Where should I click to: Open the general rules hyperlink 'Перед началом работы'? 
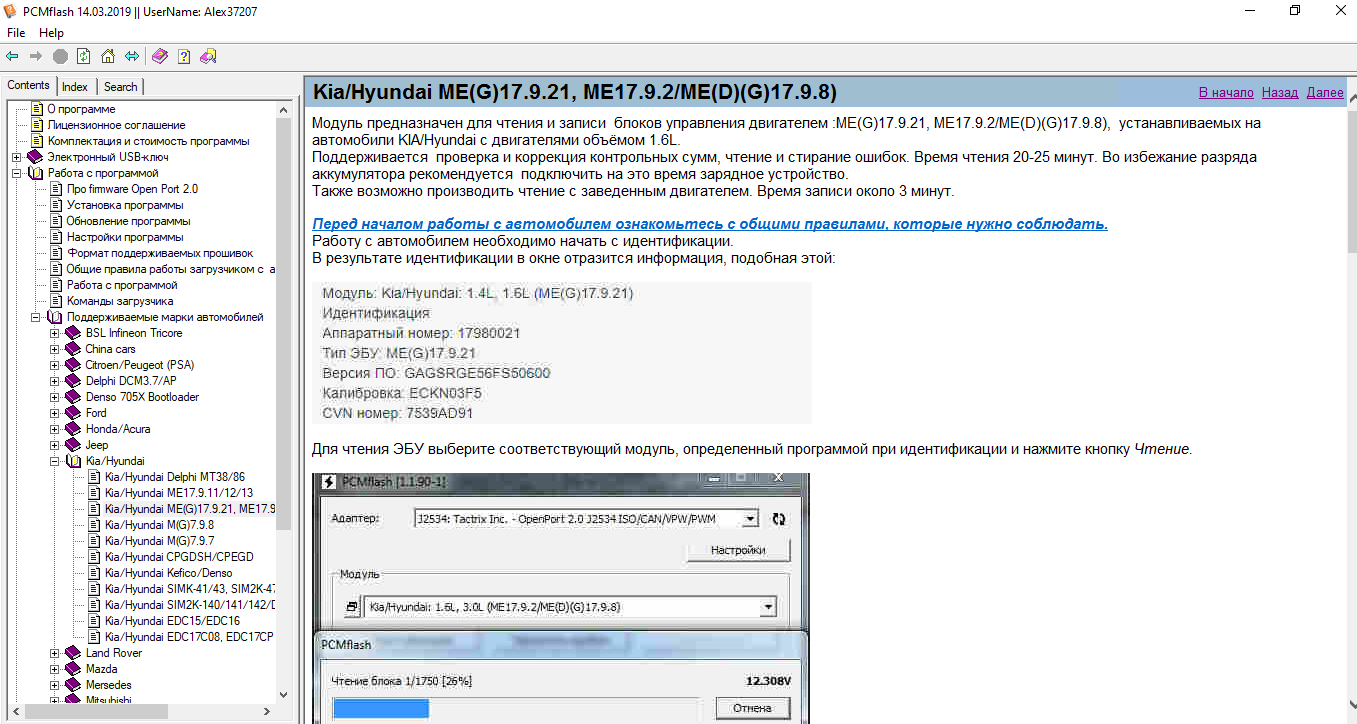coord(709,224)
